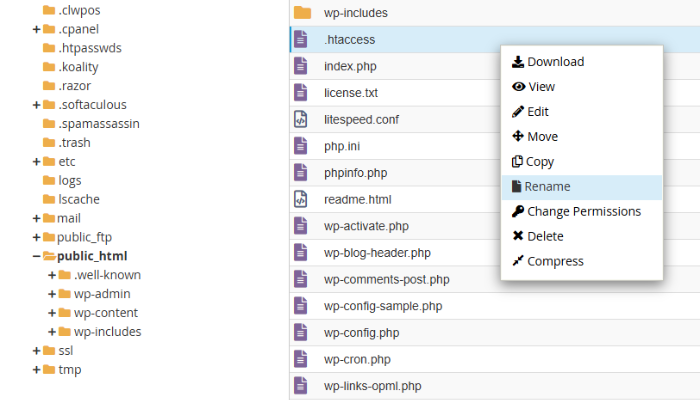Select Move in the context menu
Image resolution: width=700 pixels, height=400 pixels.
pyautogui.click(x=542, y=137)
